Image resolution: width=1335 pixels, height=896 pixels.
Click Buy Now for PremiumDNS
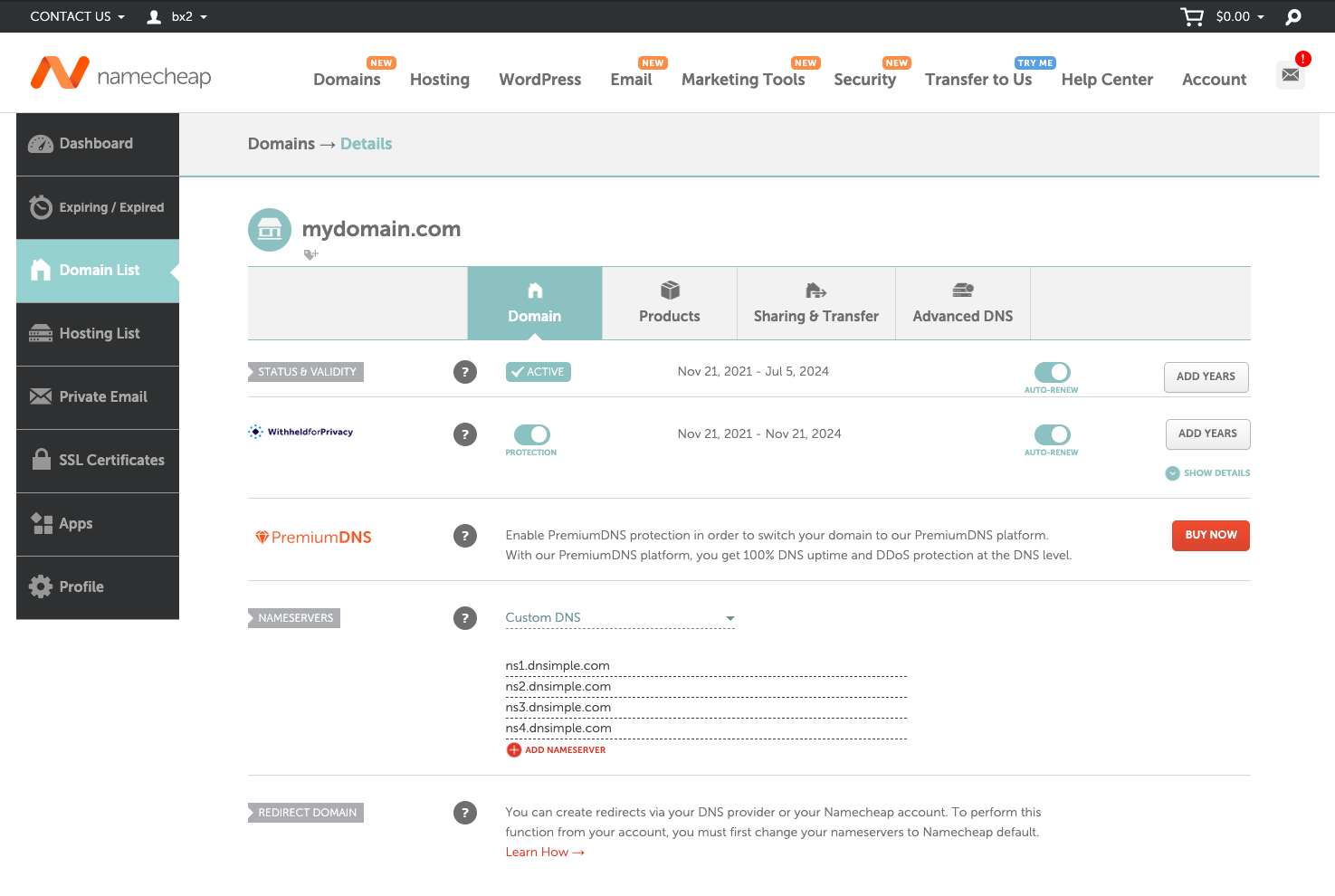click(x=1210, y=535)
